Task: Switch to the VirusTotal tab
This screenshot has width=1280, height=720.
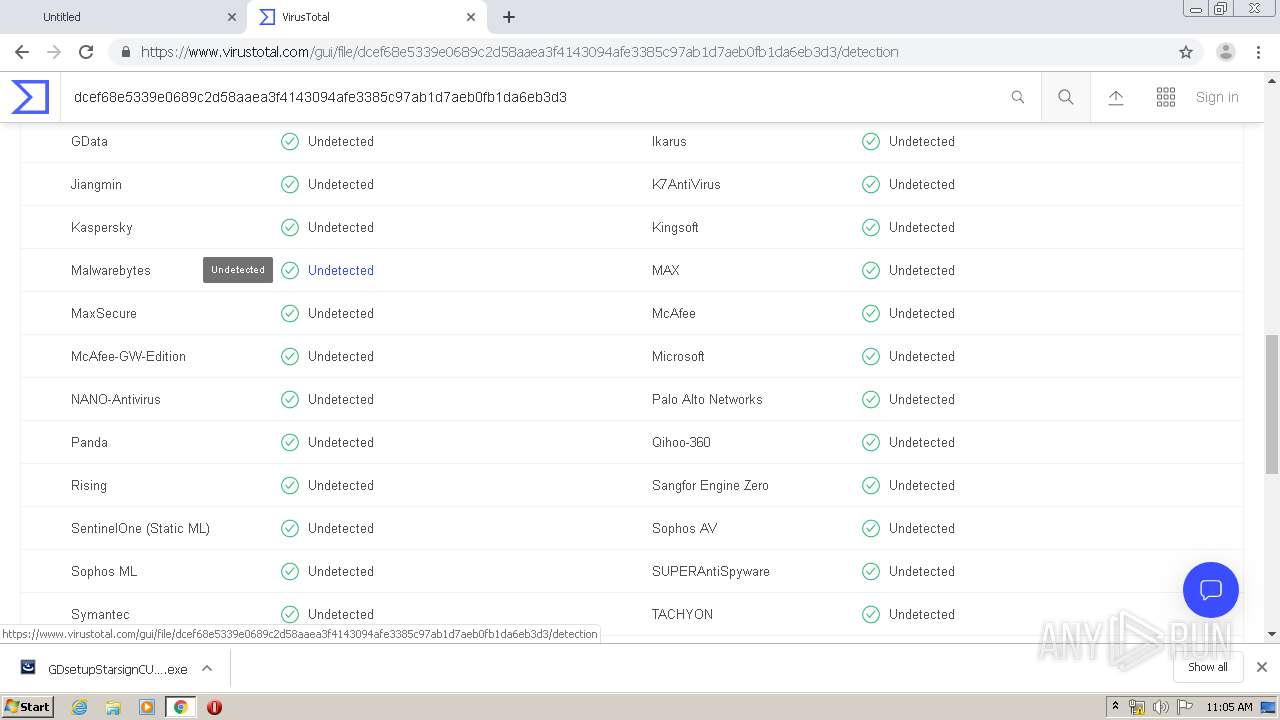Action: tap(365, 17)
